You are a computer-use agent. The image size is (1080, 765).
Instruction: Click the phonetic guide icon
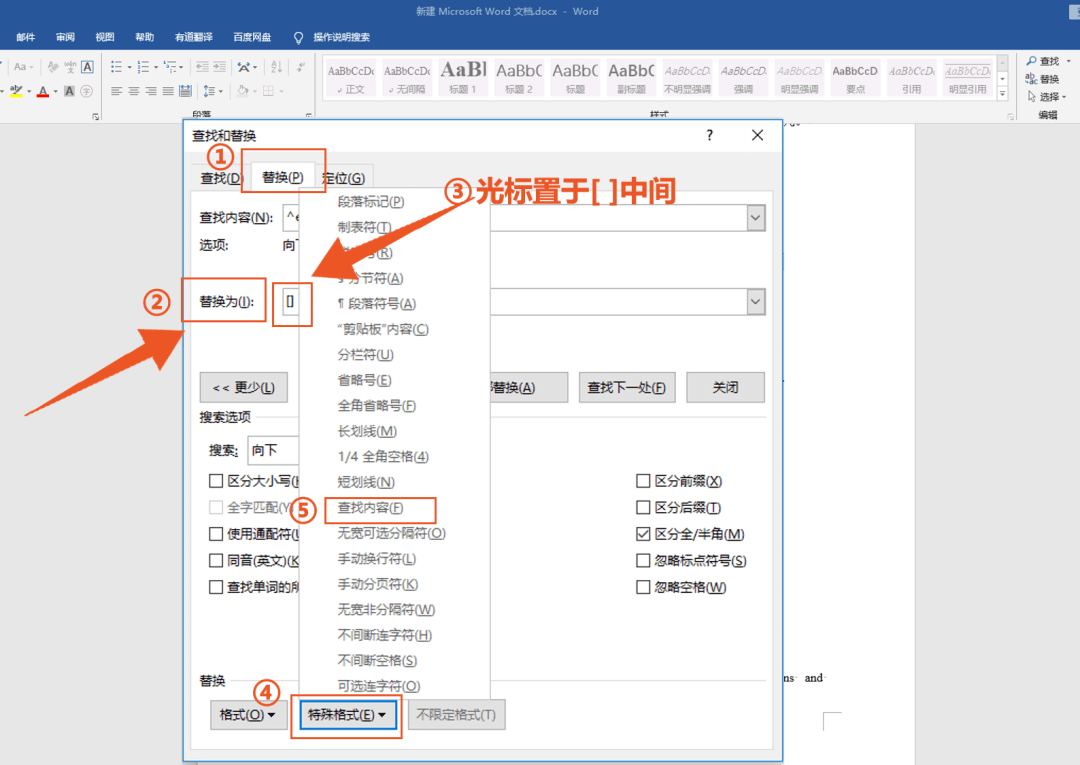(x=70, y=67)
